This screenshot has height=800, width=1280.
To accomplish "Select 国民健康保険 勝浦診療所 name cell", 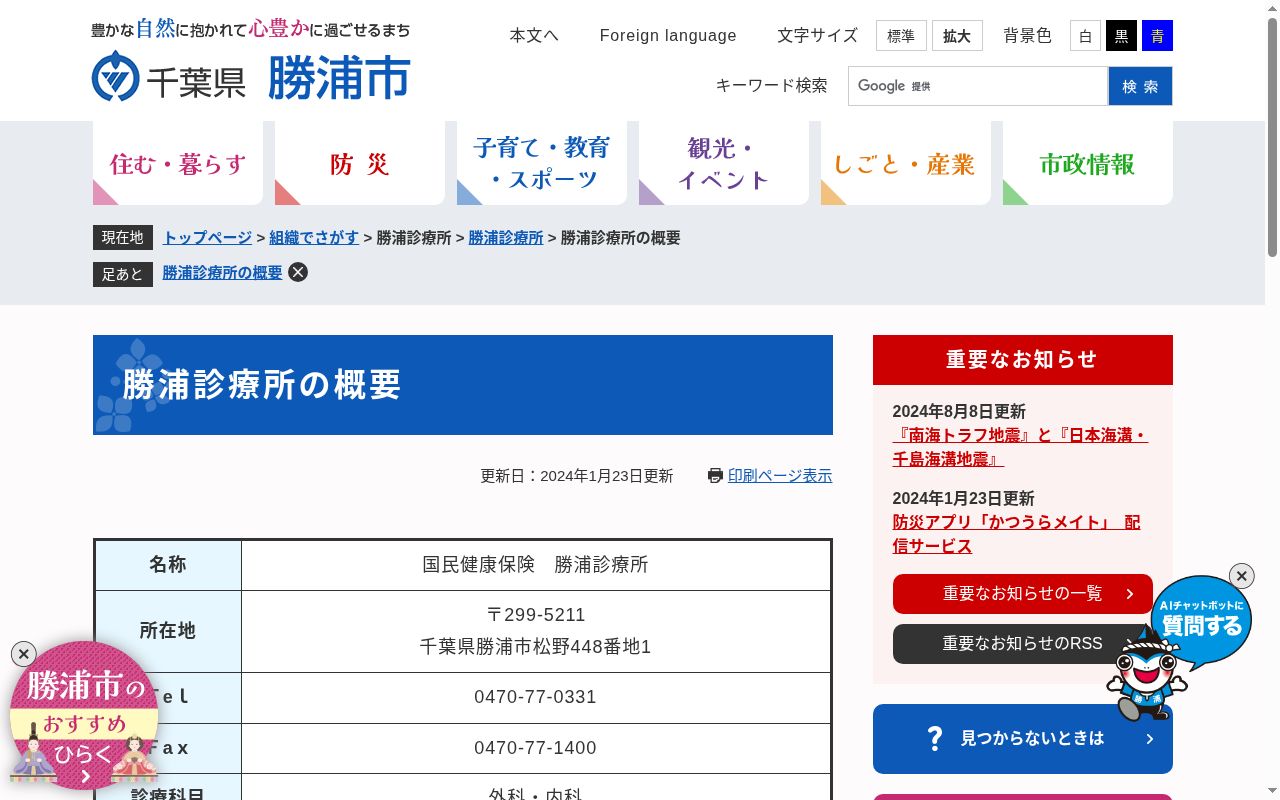I will (536, 565).
